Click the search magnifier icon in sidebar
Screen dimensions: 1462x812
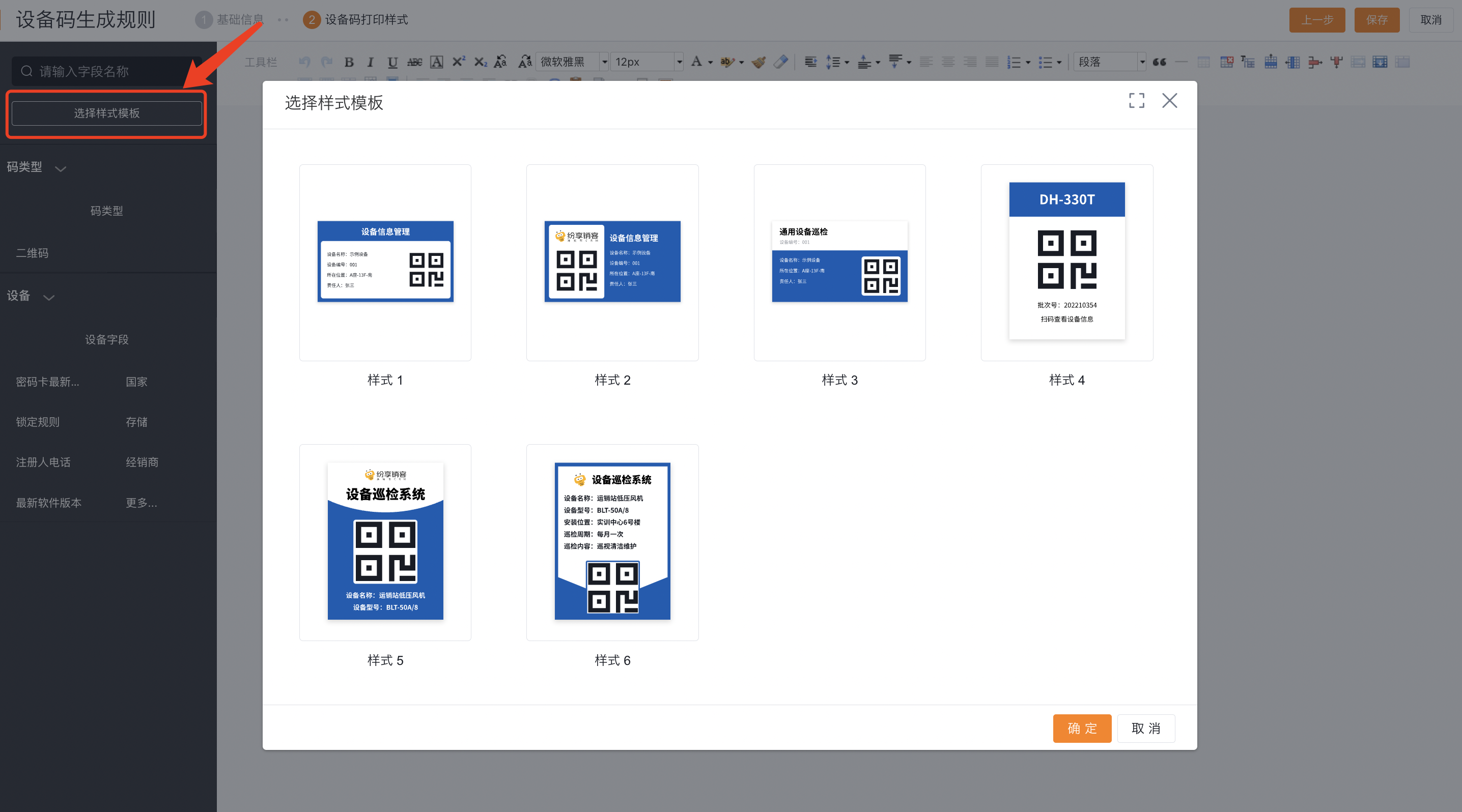click(x=26, y=71)
